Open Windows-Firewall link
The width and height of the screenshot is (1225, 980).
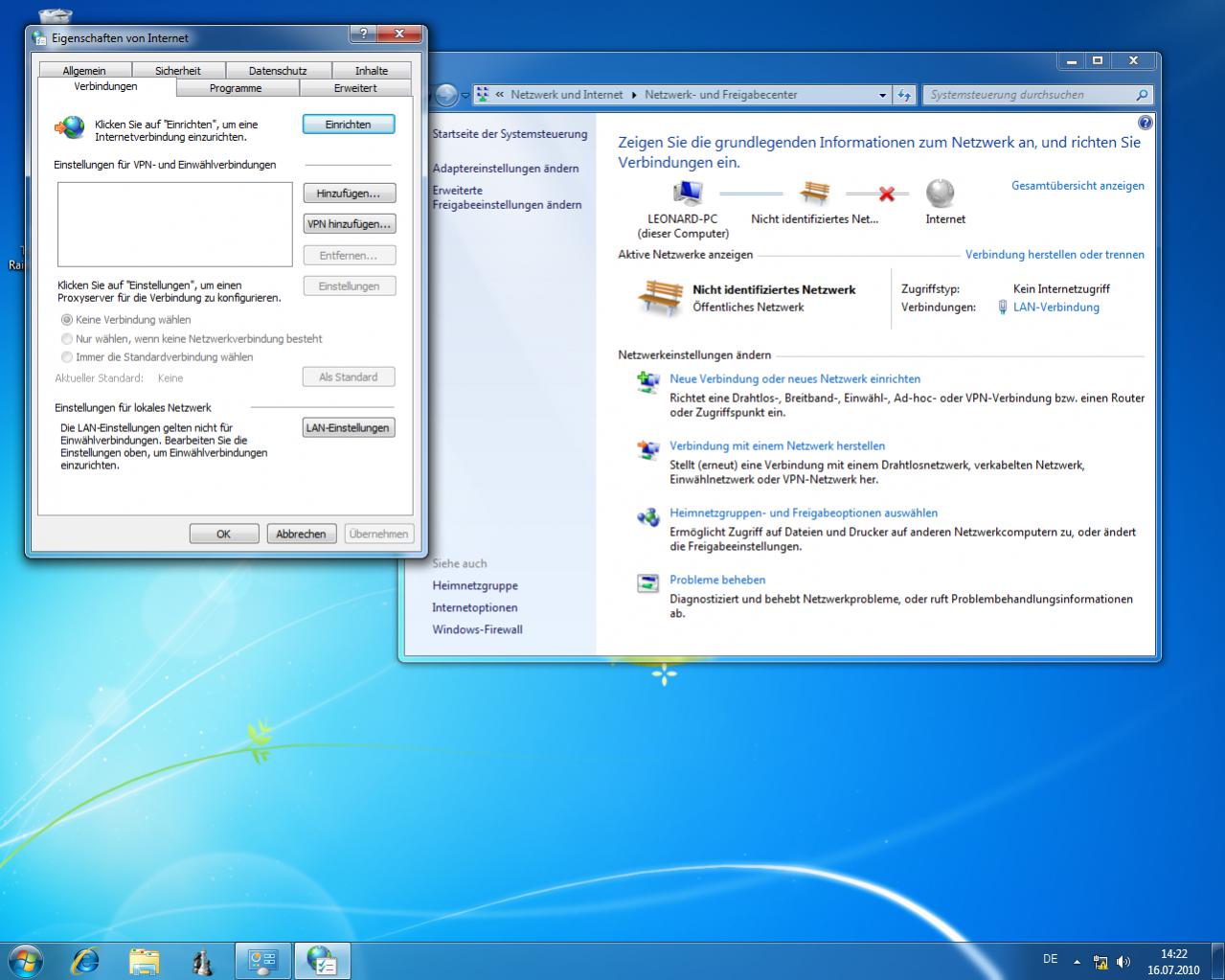tap(477, 630)
